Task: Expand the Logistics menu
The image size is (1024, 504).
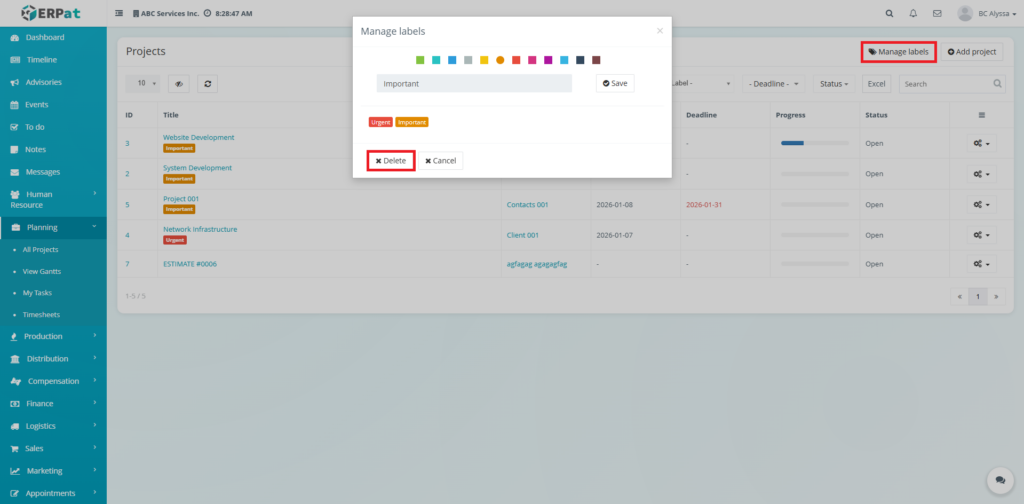Action: pos(53,426)
